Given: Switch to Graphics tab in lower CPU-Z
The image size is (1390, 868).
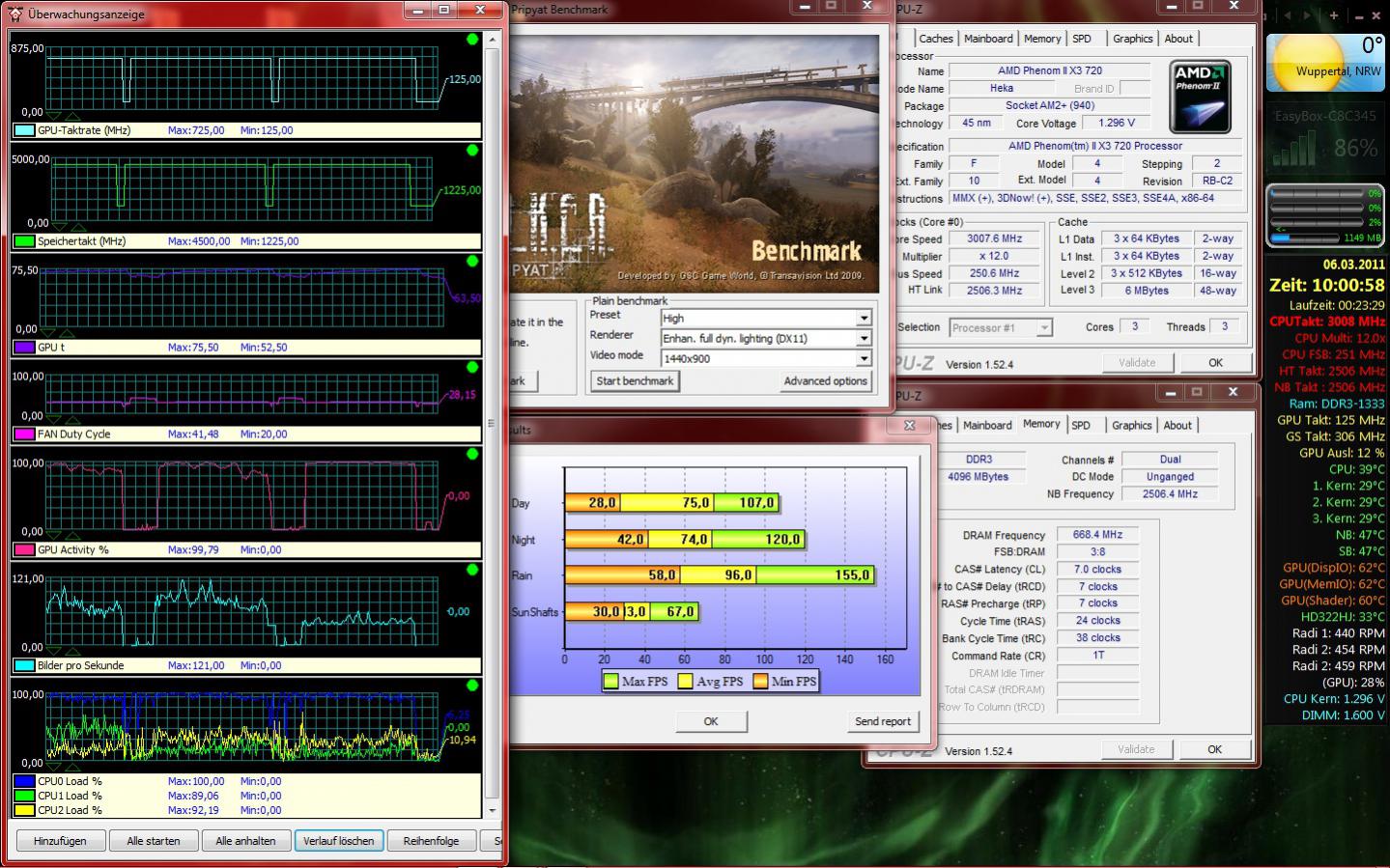Looking at the screenshot, I should tap(1131, 425).
